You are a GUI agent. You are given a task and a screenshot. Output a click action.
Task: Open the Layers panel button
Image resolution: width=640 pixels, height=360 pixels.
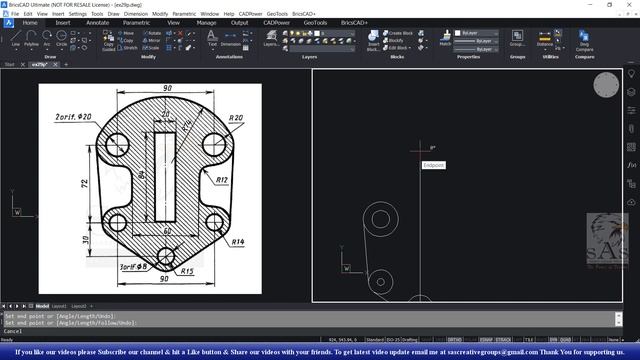(271, 38)
